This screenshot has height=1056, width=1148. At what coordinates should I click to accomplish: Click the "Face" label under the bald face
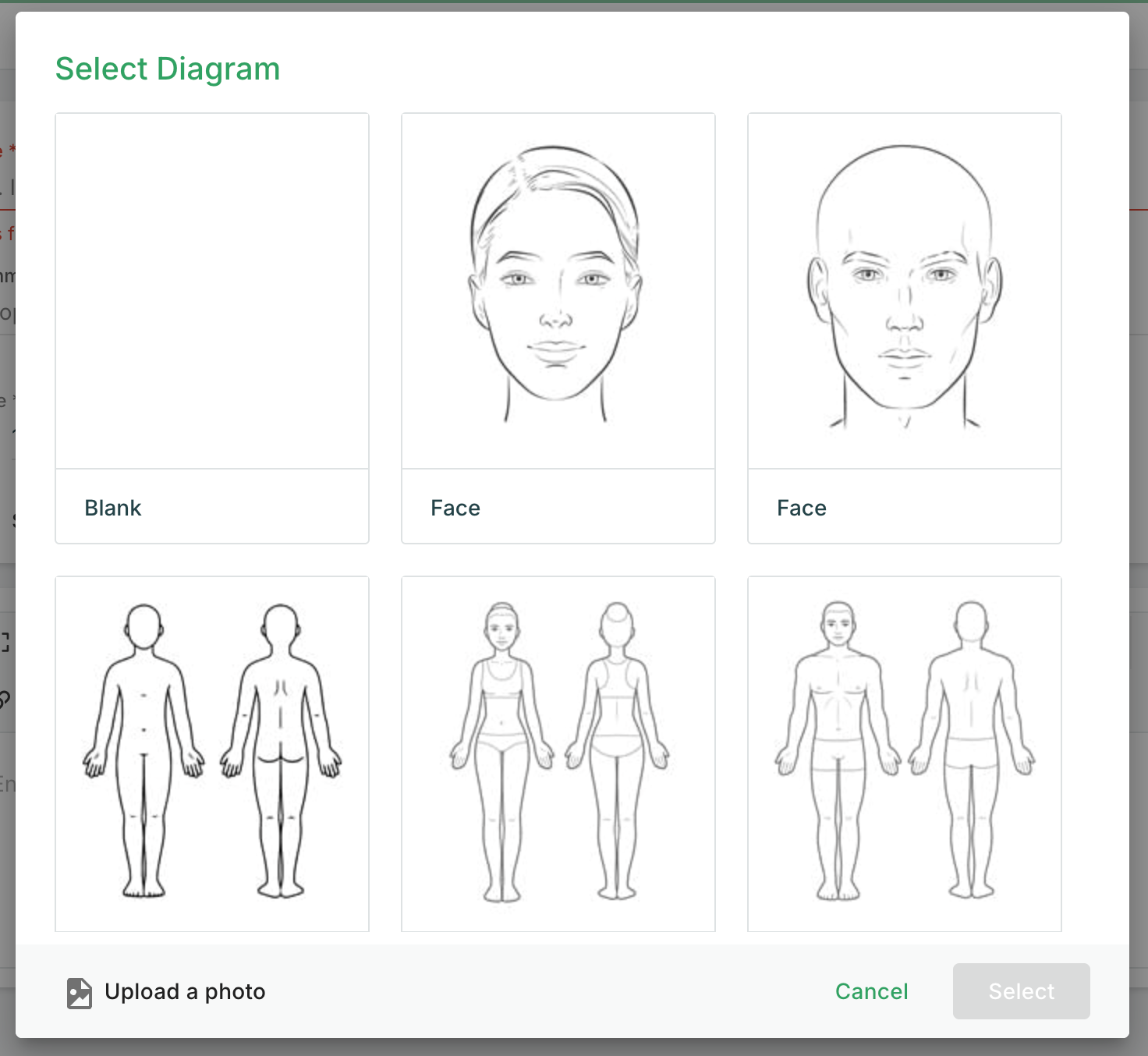coord(802,509)
